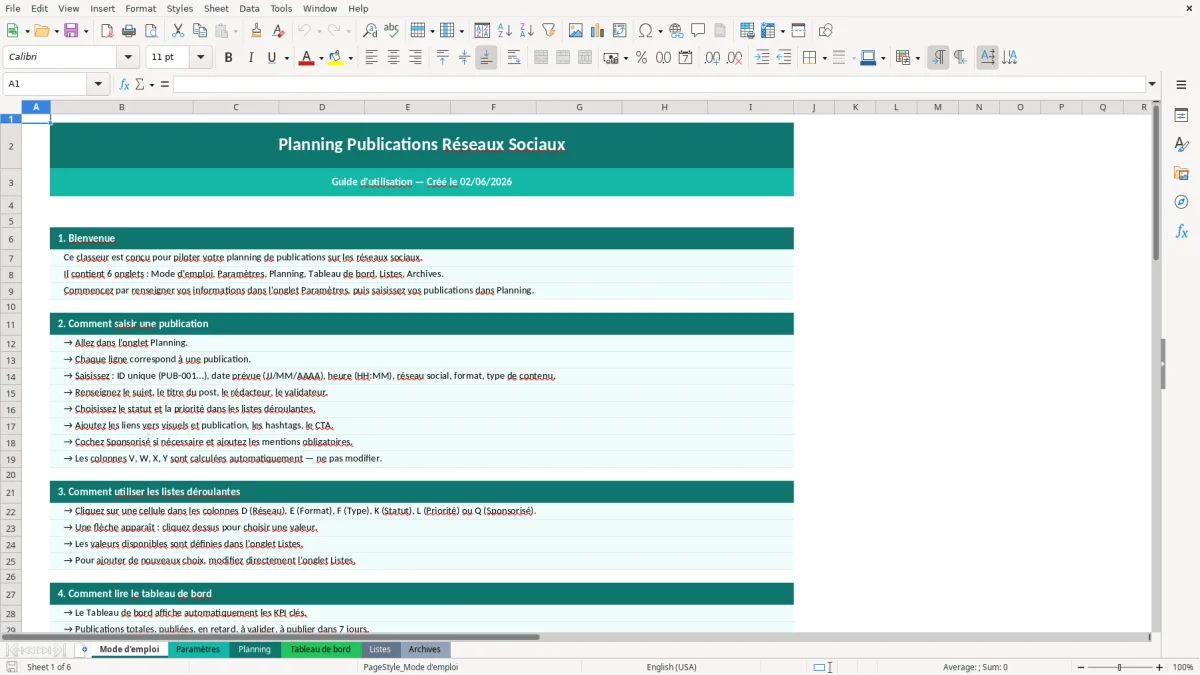Open the Sheet menu
This screenshot has height=675, width=1200.
(216, 8)
